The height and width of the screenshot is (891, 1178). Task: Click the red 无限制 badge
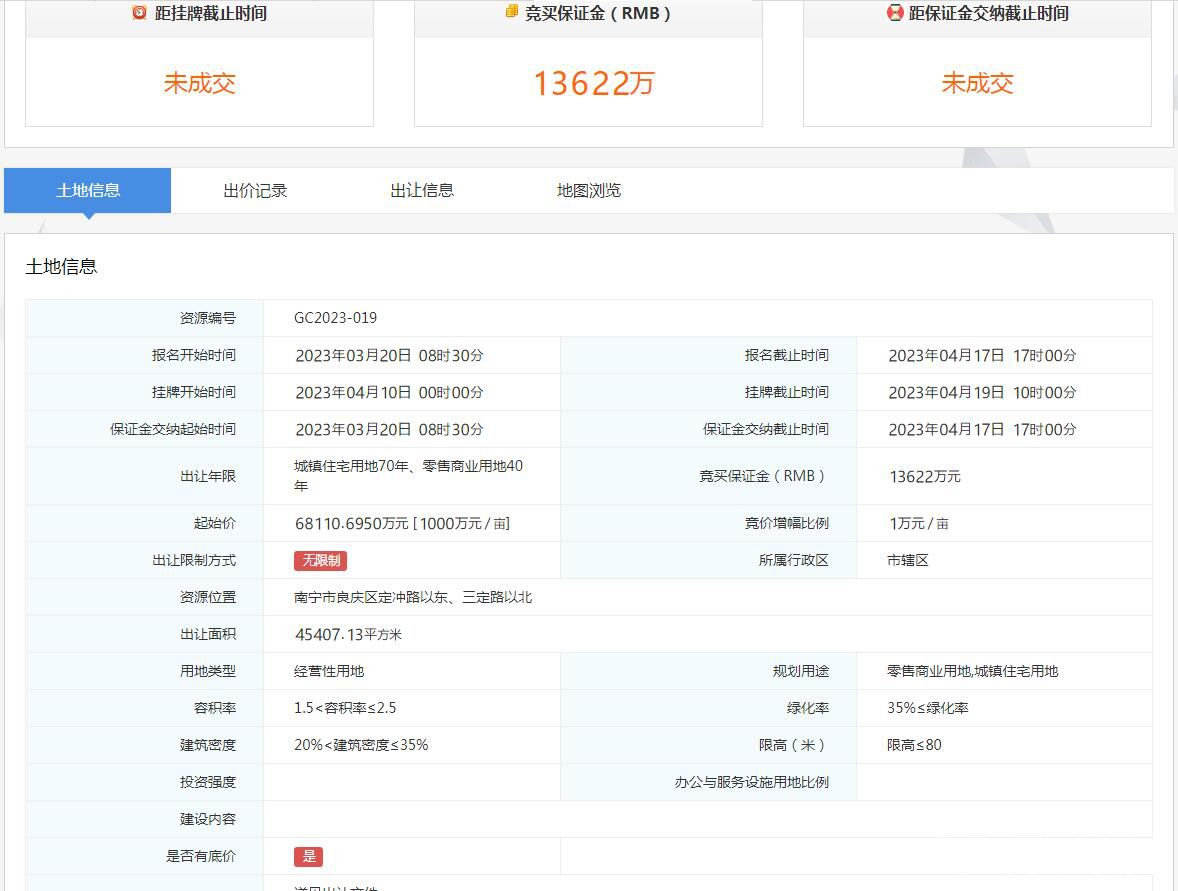click(x=321, y=560)
